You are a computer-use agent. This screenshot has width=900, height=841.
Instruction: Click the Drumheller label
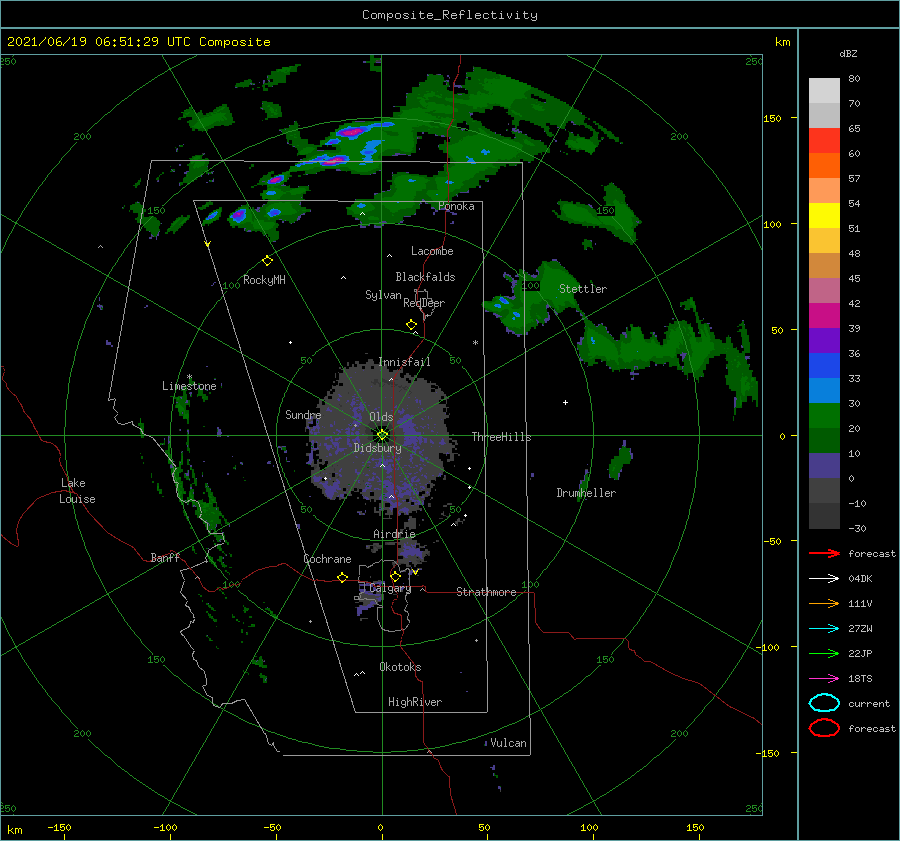586,493
